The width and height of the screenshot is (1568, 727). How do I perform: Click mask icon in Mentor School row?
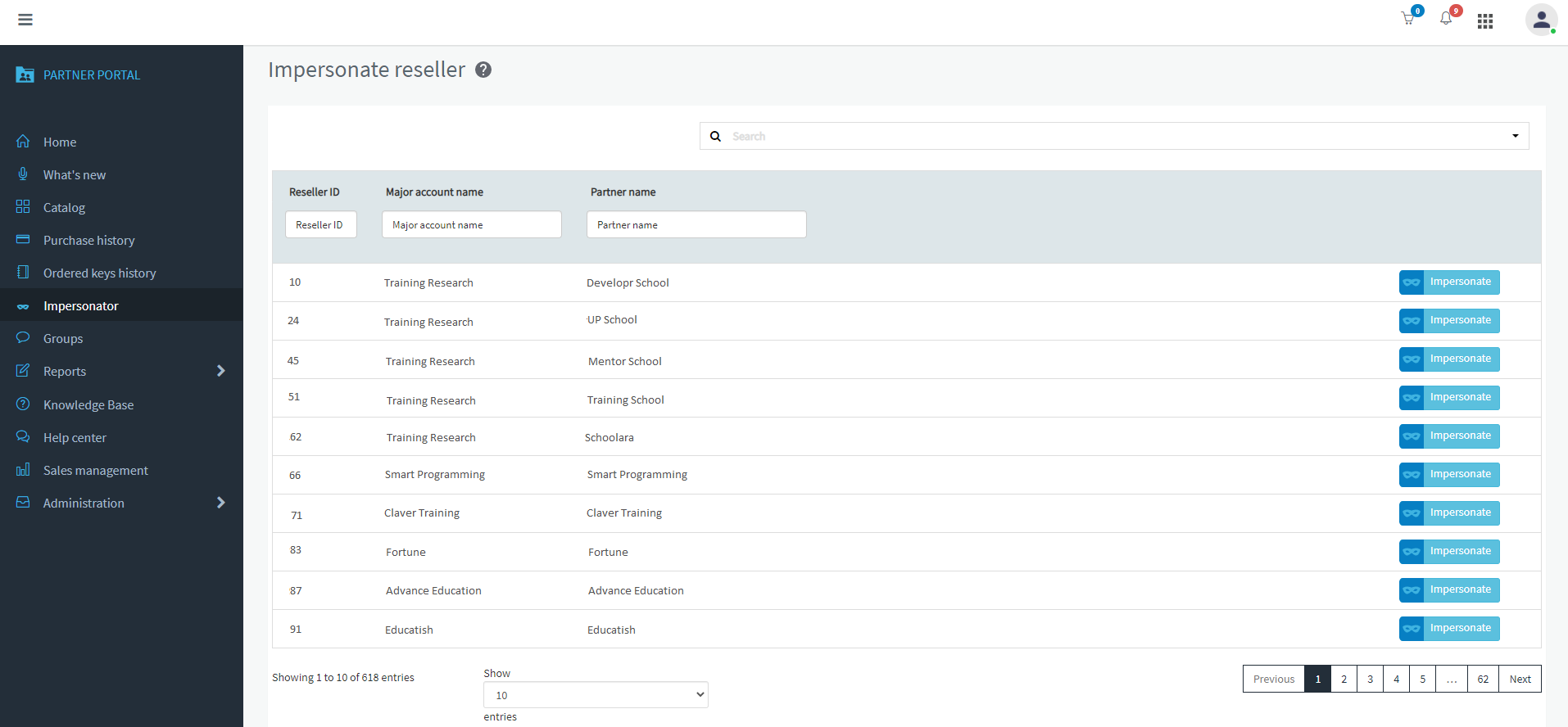[1412, 359]
